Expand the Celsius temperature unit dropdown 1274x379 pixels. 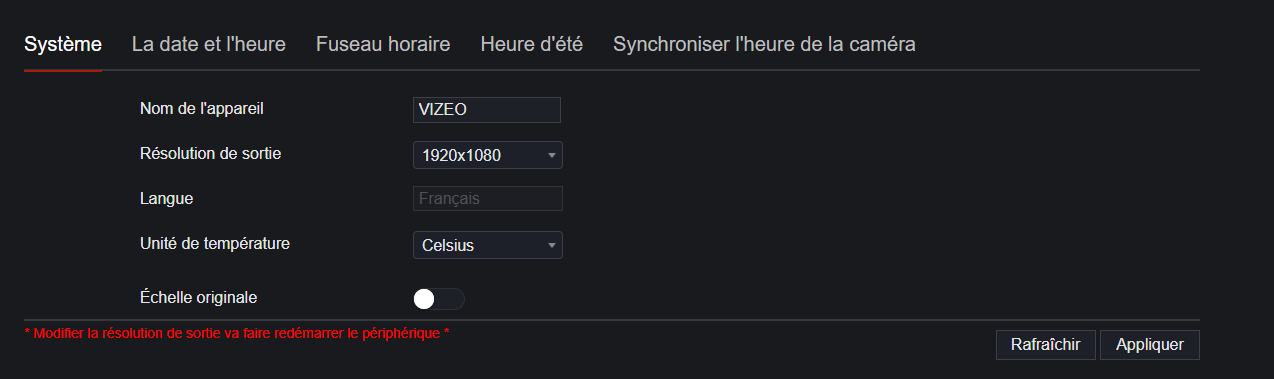coord(488,245)
